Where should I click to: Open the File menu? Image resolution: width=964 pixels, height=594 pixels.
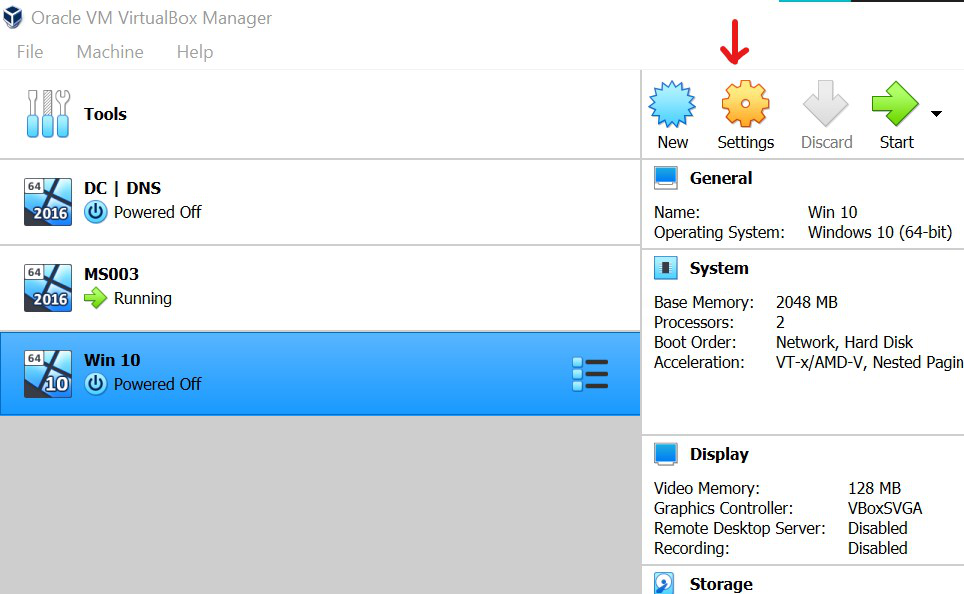(30, 52)
